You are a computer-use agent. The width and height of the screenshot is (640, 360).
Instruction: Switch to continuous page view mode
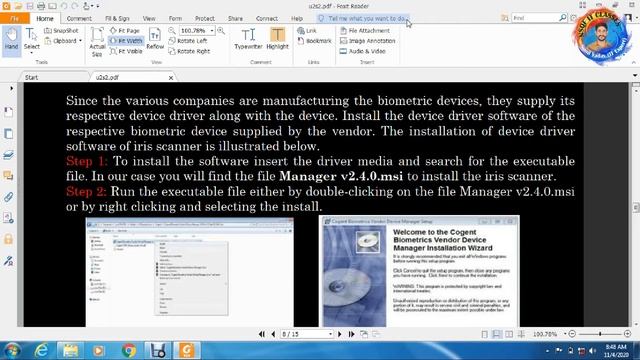[x=497, y=334]
